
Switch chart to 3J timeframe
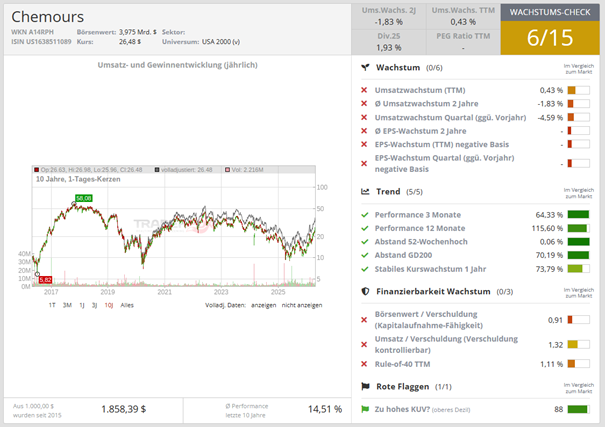(x=94, y=305)
